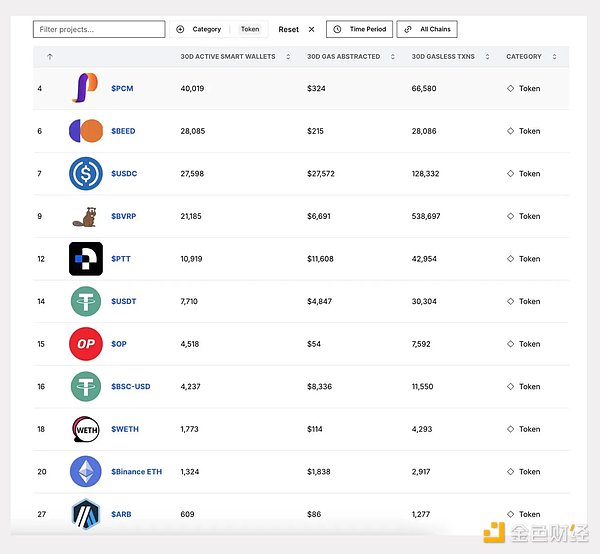Open the $BSC-USD token link
600x554 pixels.
coord(130,386)
